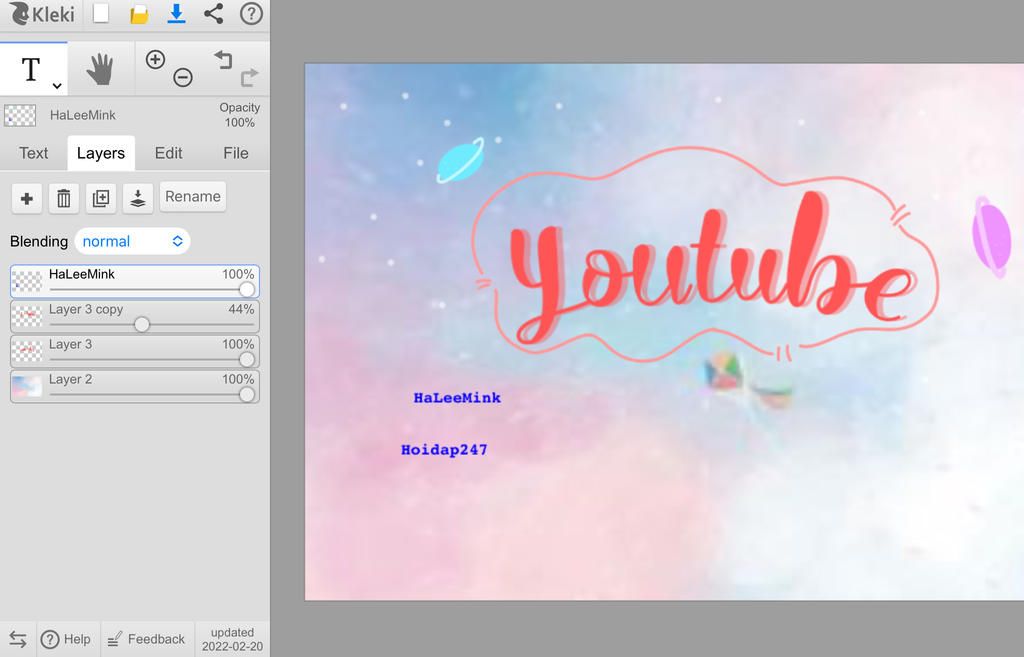Open the import image folder icon
1024x657 pixels.
(138, 14)
